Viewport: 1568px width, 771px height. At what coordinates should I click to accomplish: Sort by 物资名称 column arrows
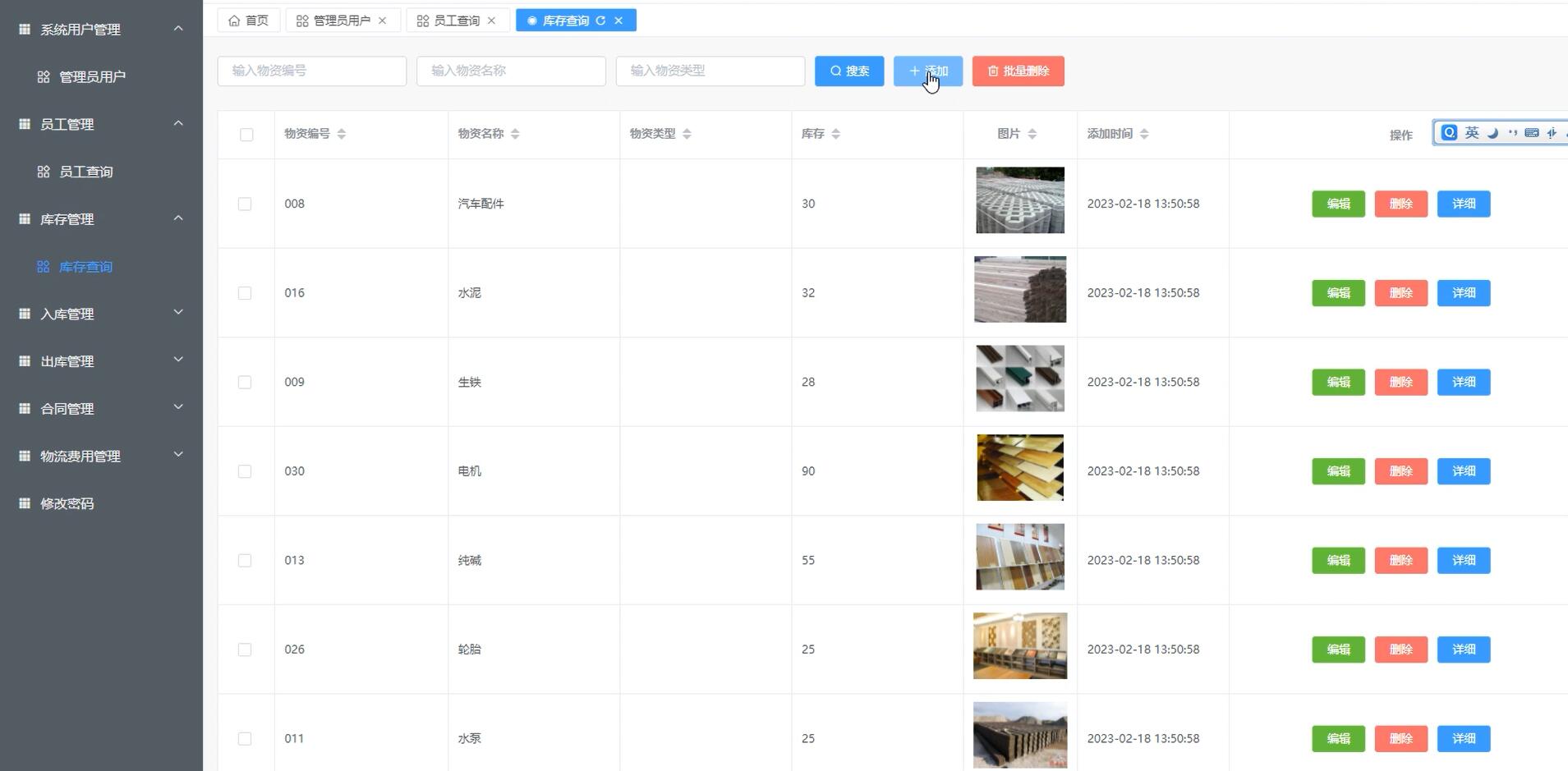point(515,134)
